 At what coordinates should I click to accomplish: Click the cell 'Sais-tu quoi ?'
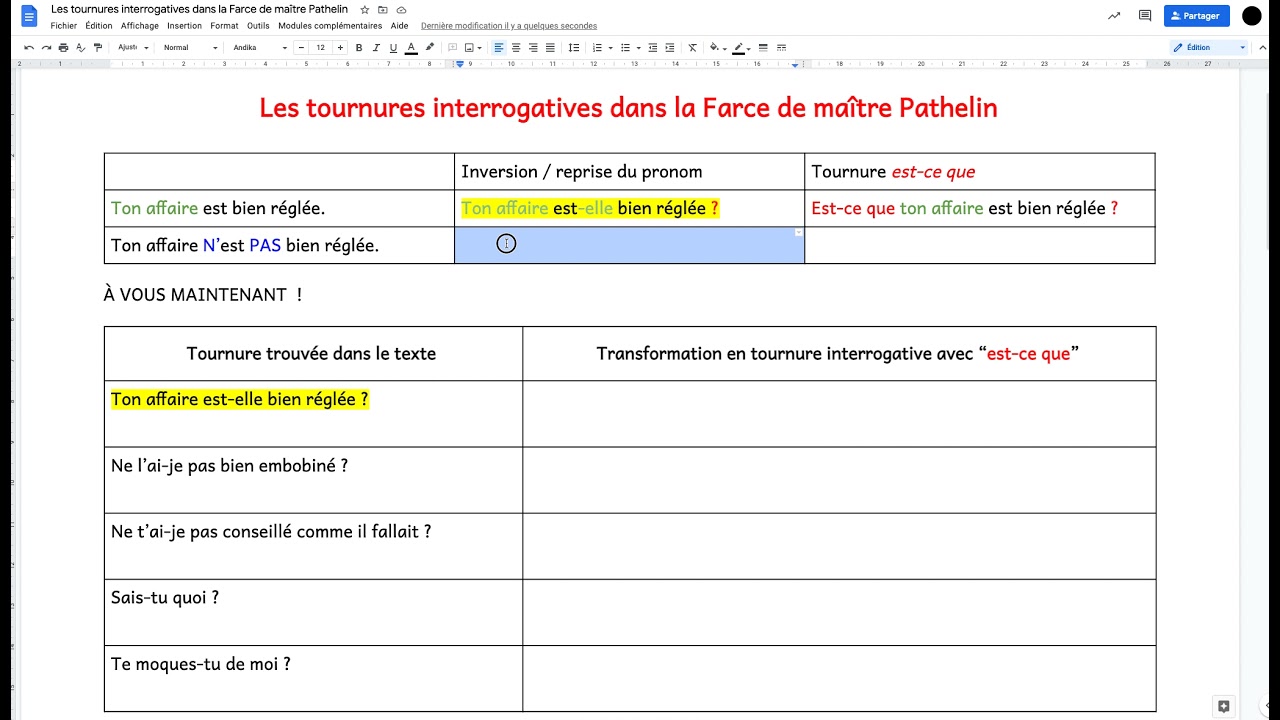point(313,612)
